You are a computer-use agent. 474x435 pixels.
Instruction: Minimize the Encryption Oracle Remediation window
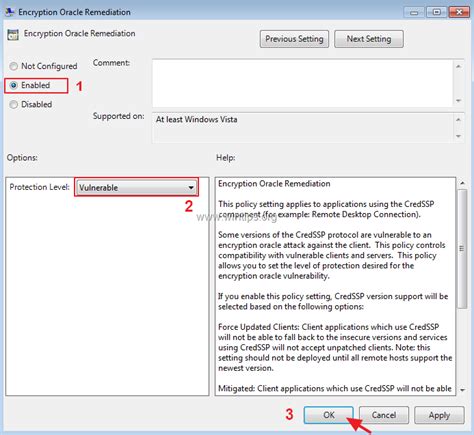pos(414,13)
